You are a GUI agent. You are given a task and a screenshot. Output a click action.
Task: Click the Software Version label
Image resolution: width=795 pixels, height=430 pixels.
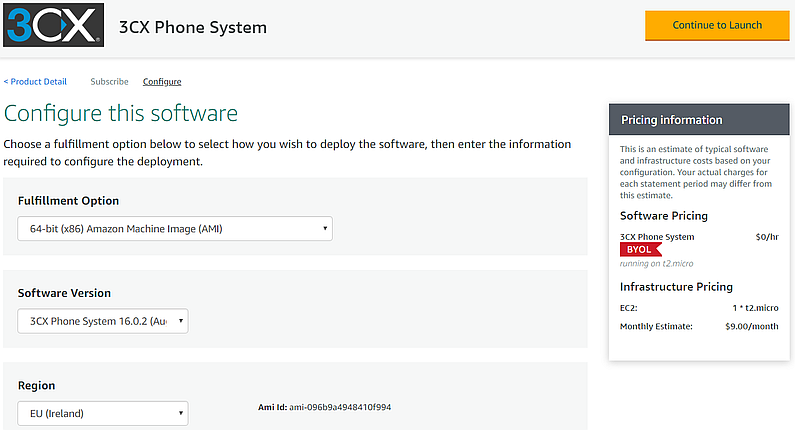coord(64,293)
